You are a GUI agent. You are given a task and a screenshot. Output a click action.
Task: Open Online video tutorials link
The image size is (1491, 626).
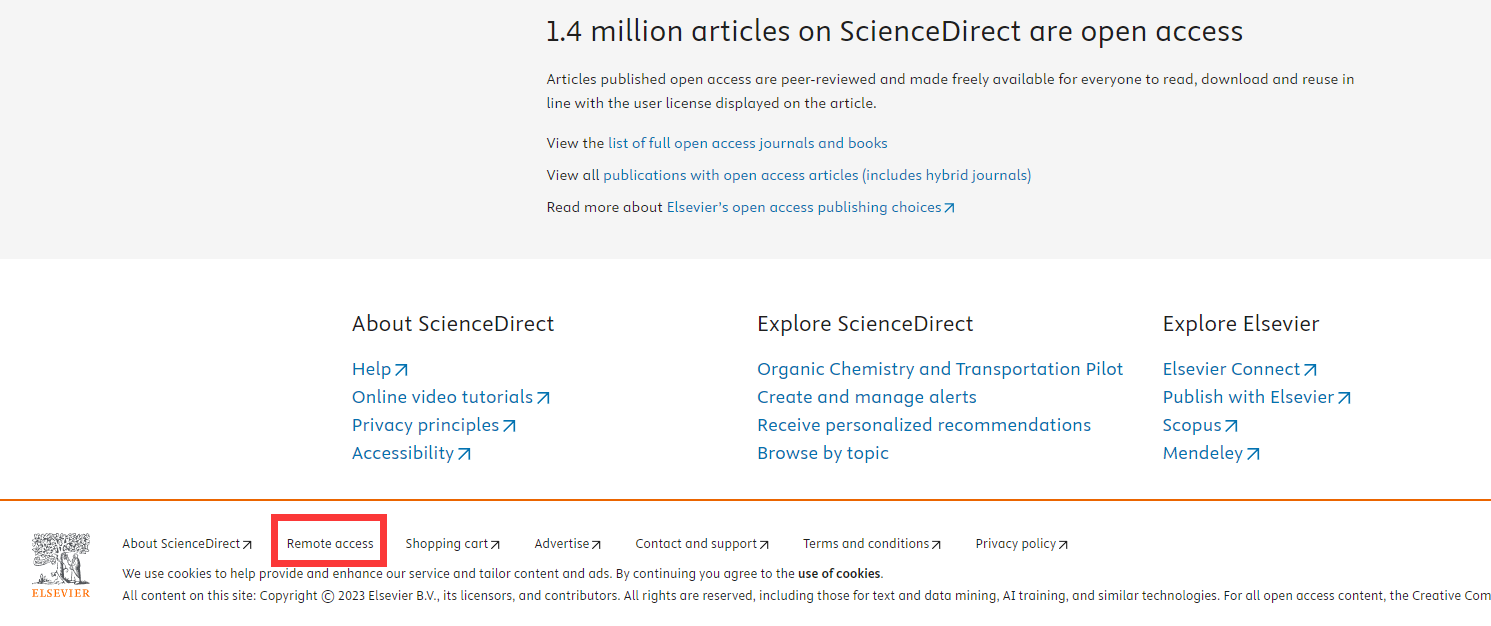point(450,397)
